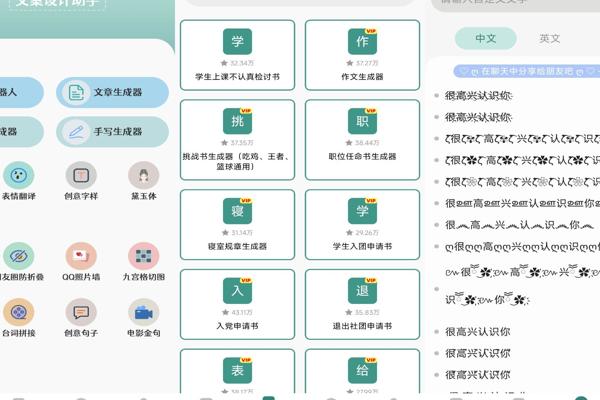Open the 台词拼接 icon

tap(19, 312)
